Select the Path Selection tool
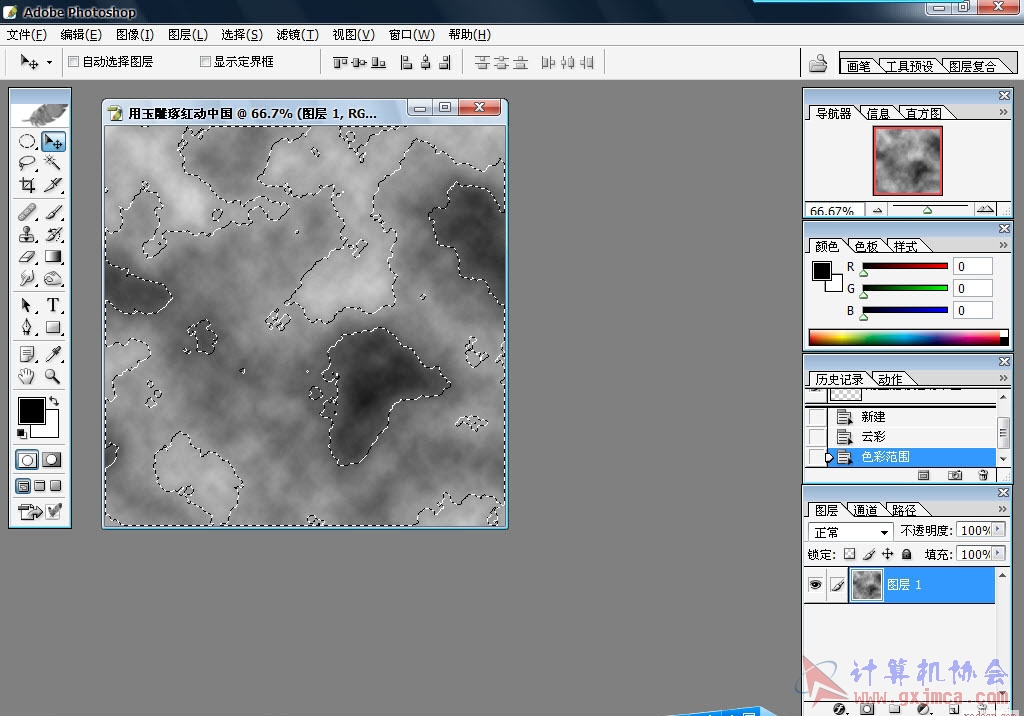 (x=27, y=305)
